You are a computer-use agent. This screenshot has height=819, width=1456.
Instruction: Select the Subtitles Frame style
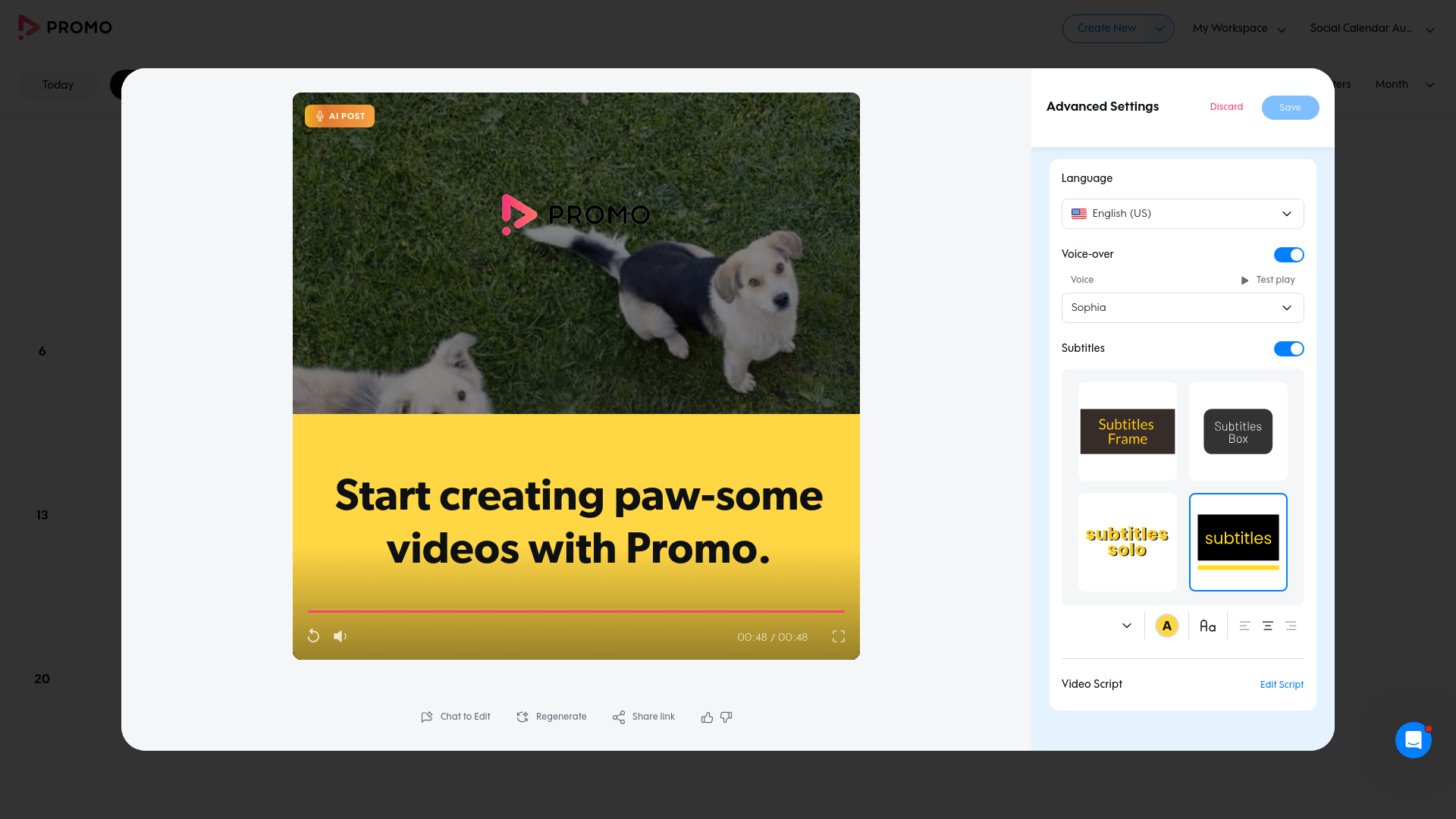1127,431
